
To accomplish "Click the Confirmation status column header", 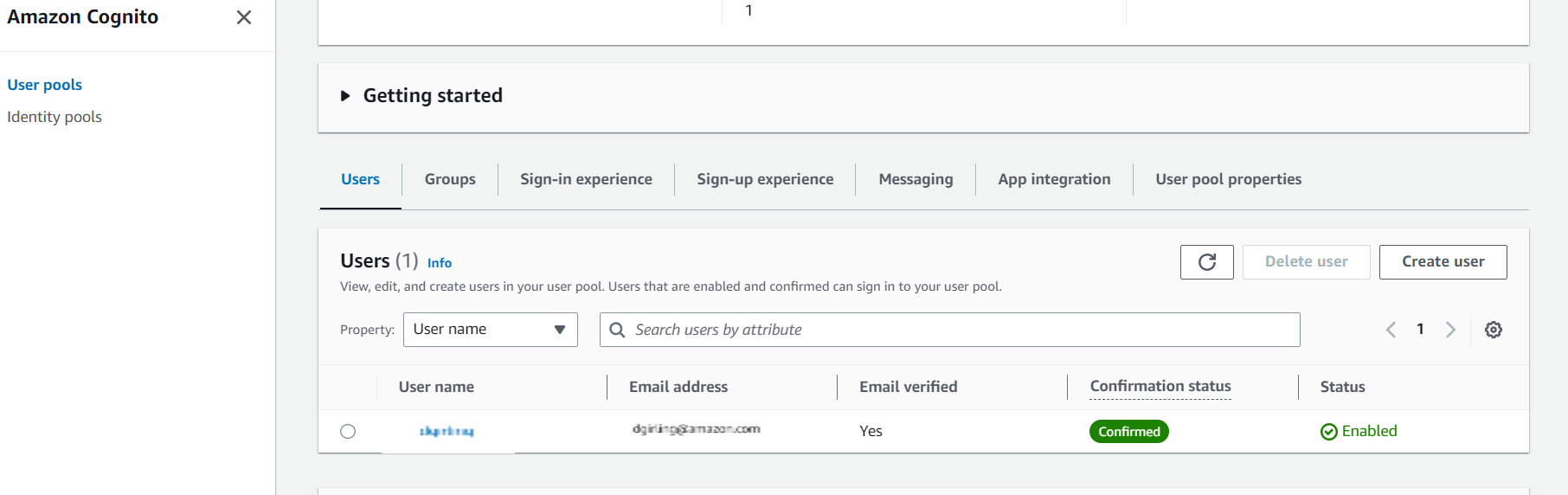I will click(1160, 387).
